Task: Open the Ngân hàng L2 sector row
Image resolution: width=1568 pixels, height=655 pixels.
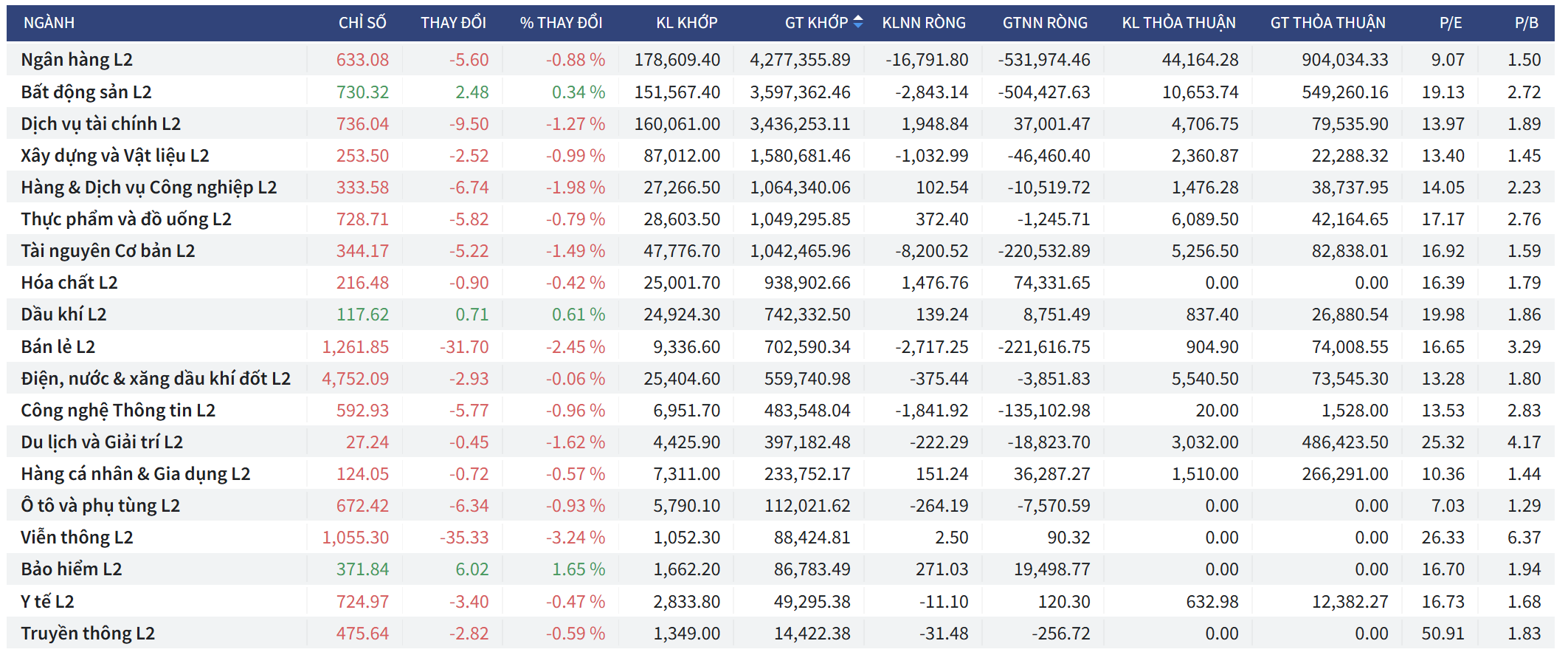Action: click(x=77, y=60)
